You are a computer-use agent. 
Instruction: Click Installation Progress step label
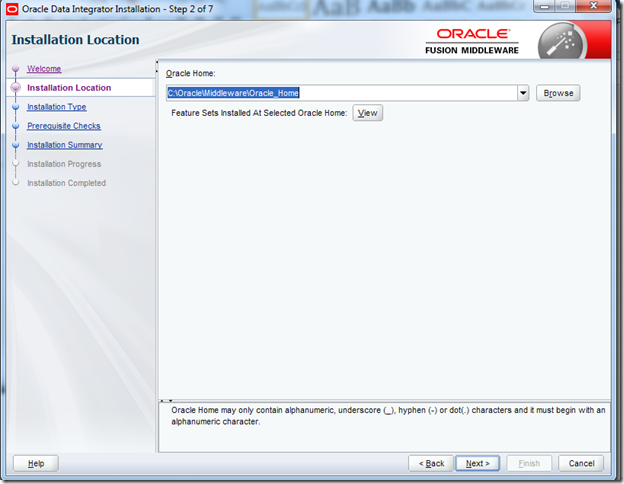[x=64, y=164]
